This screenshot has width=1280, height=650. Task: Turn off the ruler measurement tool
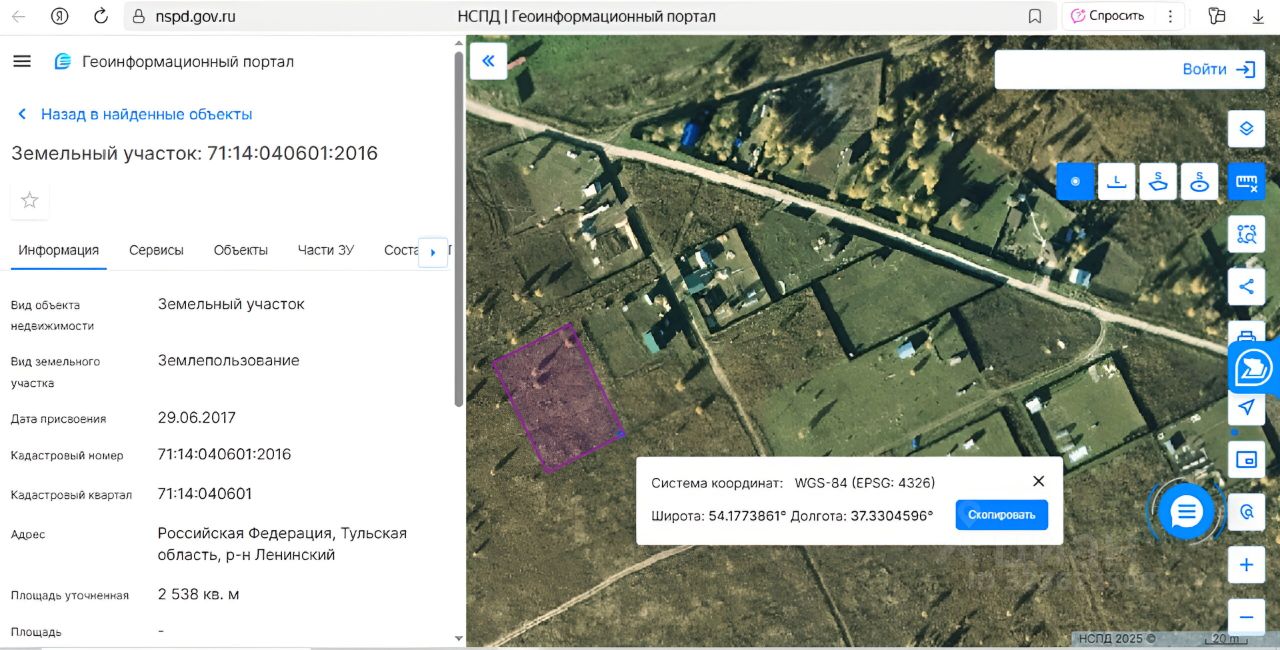pyautogui.click(x=1246, y=182)
